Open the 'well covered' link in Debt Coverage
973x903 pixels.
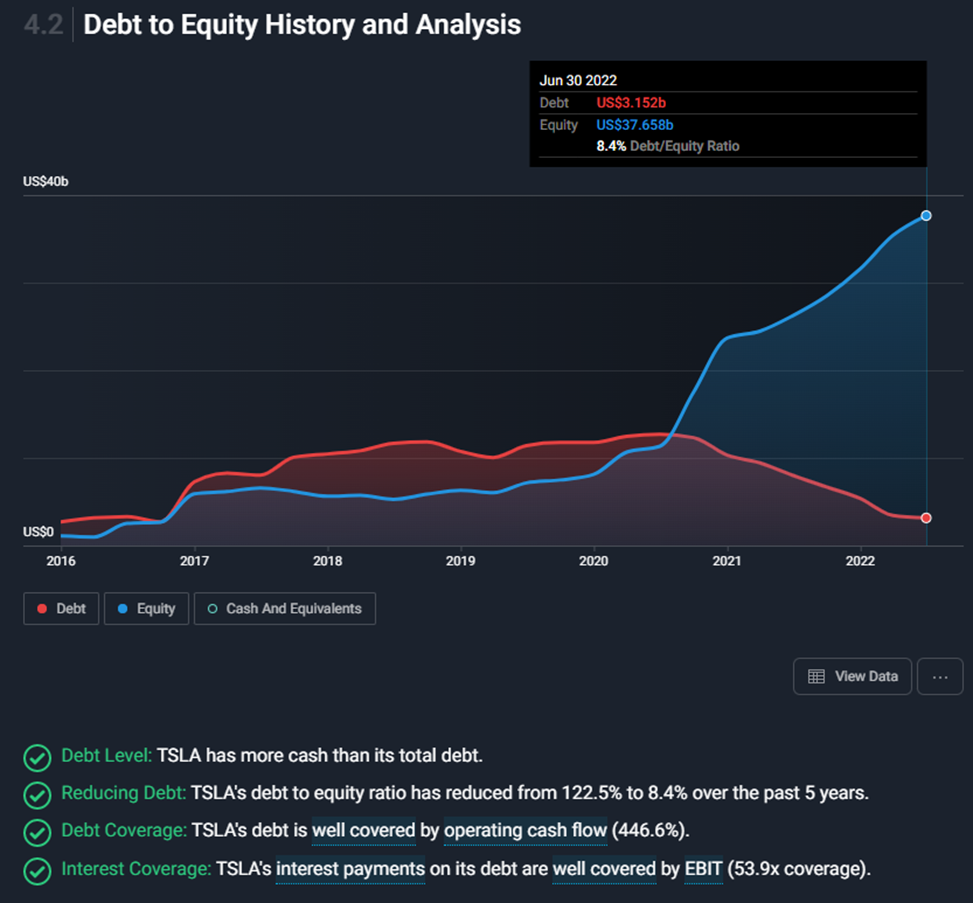click(x=363, y=830)
